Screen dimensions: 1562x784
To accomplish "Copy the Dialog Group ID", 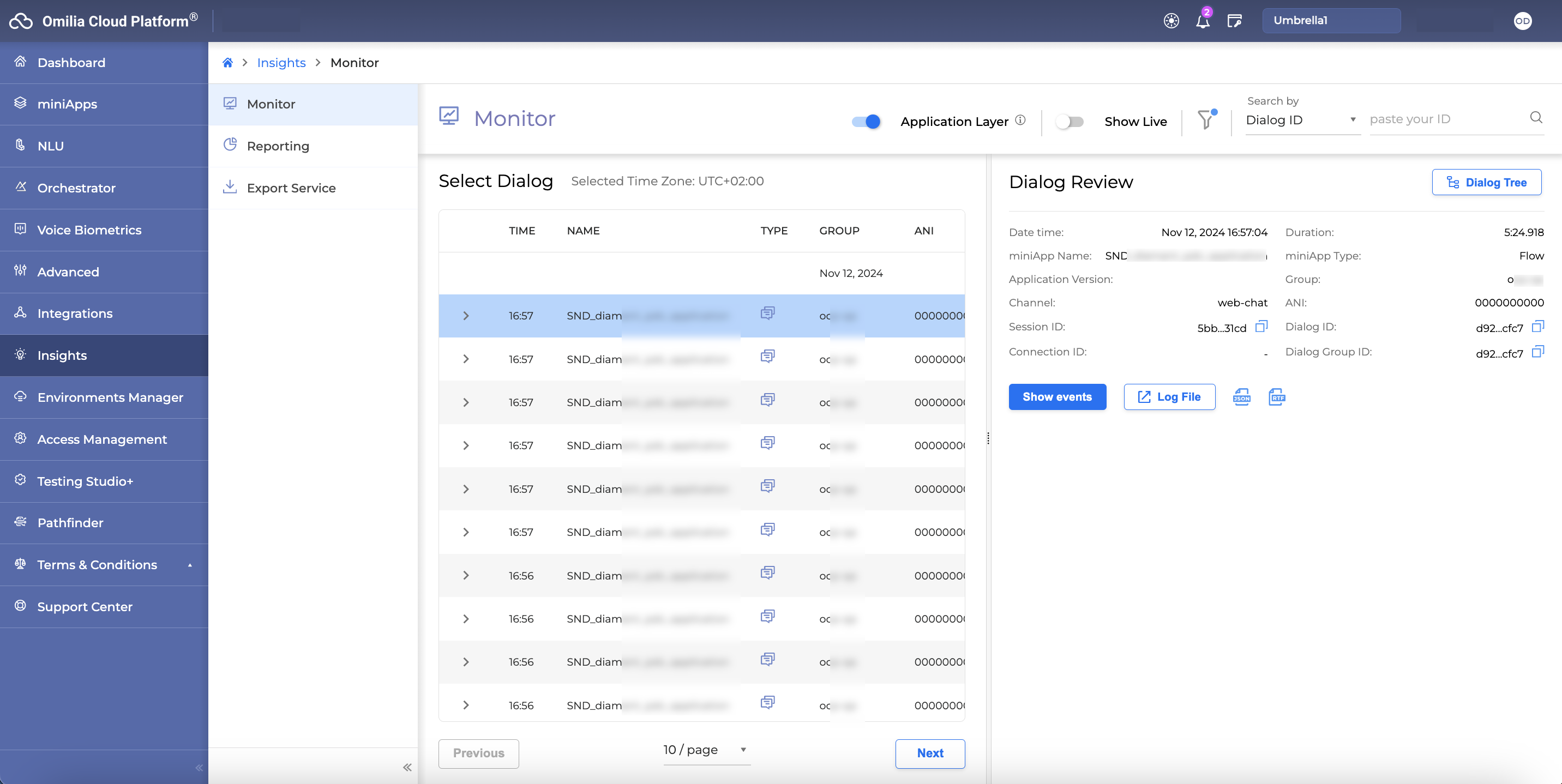I will click(1538, 352).
